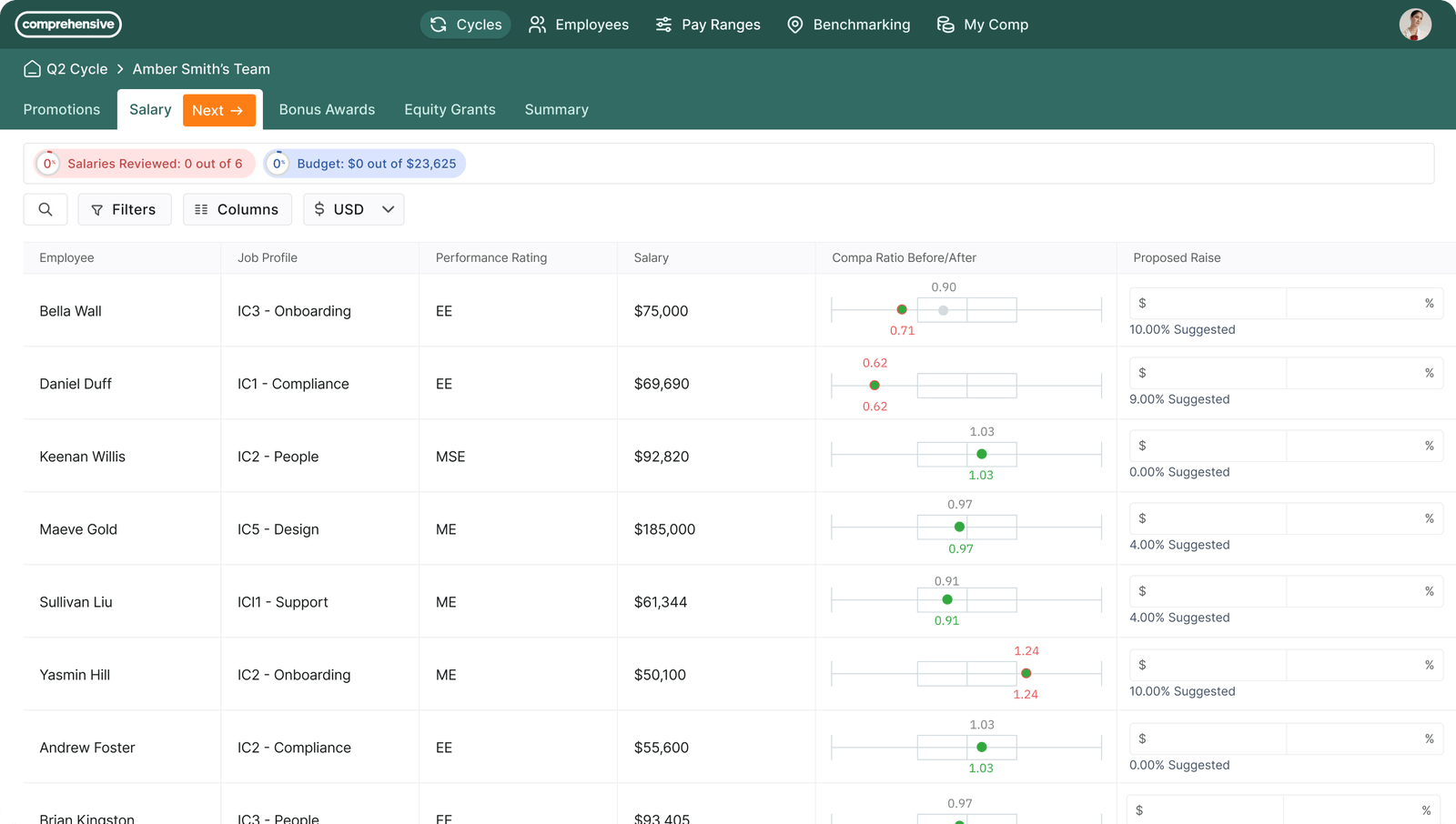Open the Filters dropdown panel

[125, 209]
